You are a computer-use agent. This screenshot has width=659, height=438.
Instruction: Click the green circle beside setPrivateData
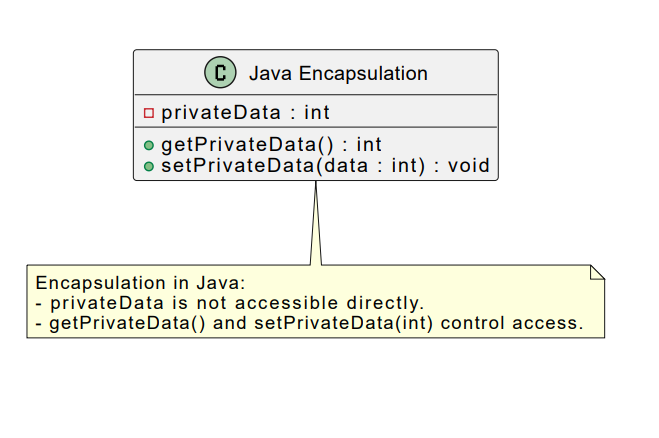tap(149, 165)
